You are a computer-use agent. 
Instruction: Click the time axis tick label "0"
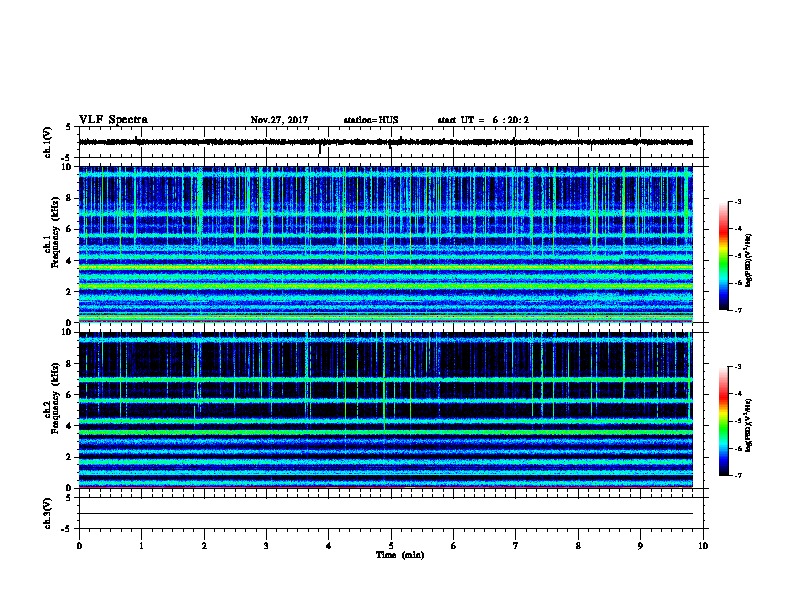(79, 546)
